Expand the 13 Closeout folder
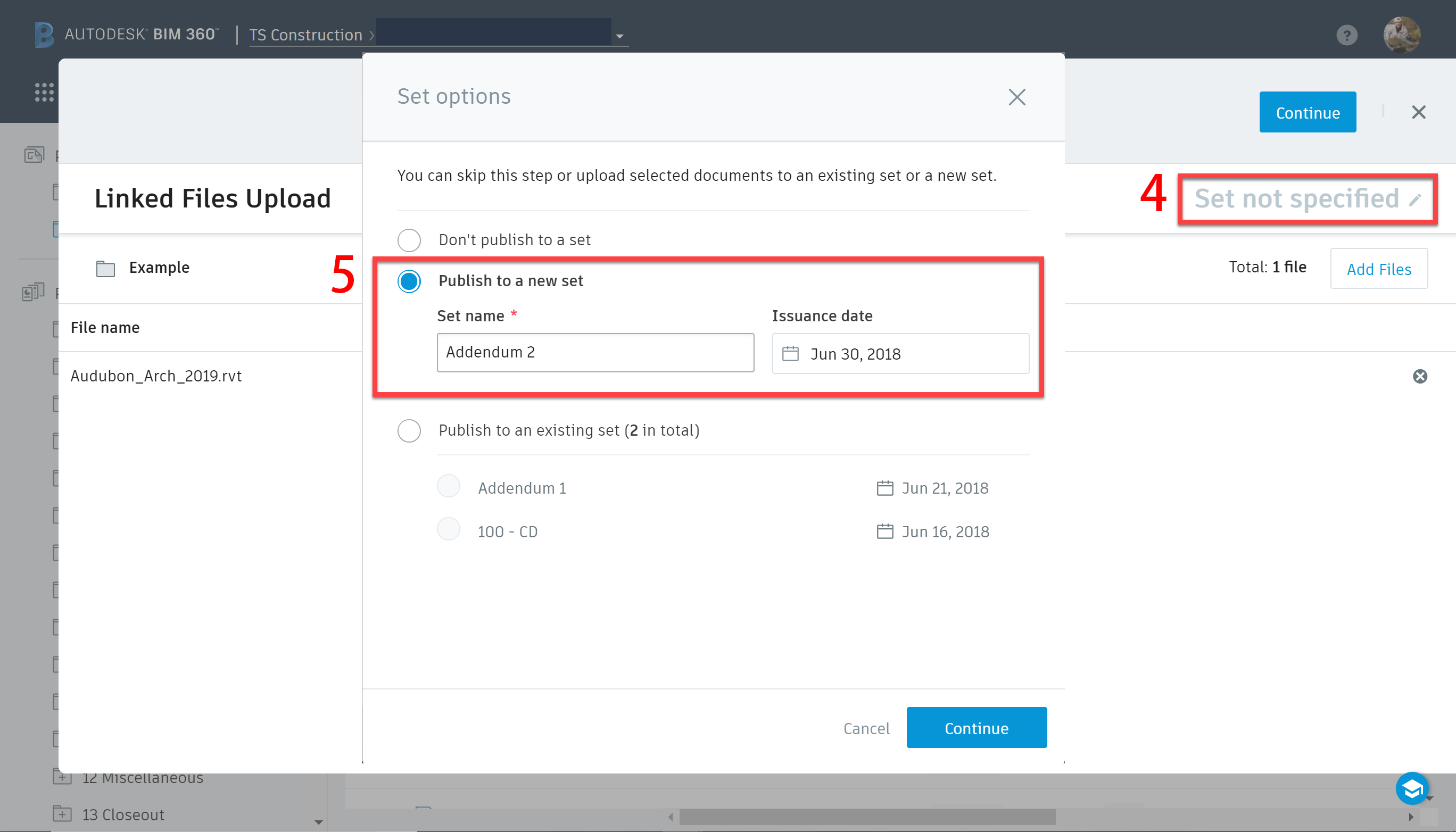Viewport: 1456px width, 832px height. [62, 814]
